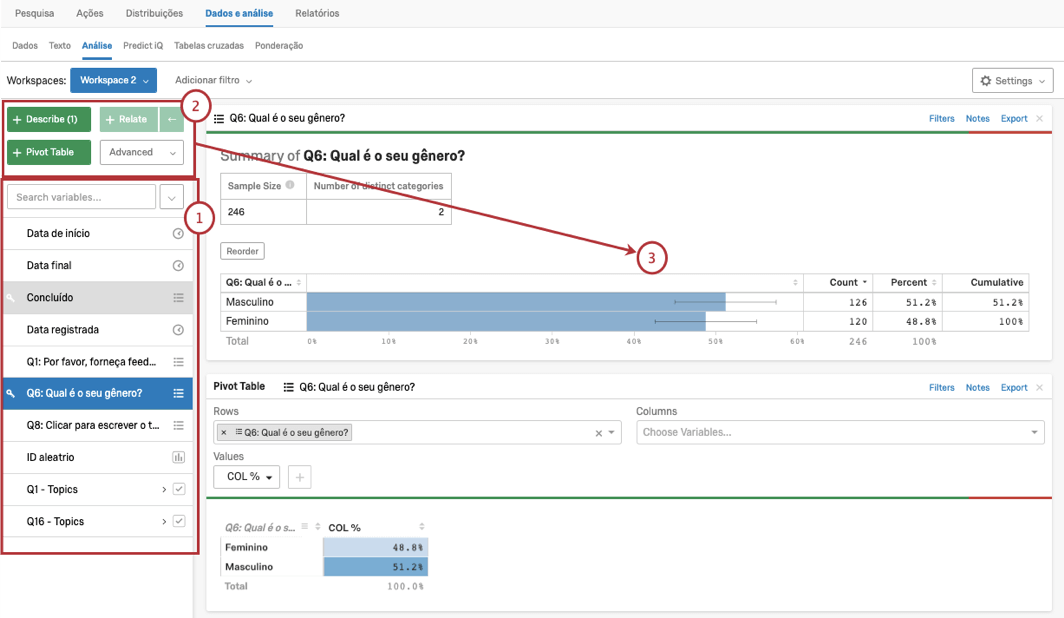Toggle the Q1 - Topics checkbox

(x=179, y=489)
